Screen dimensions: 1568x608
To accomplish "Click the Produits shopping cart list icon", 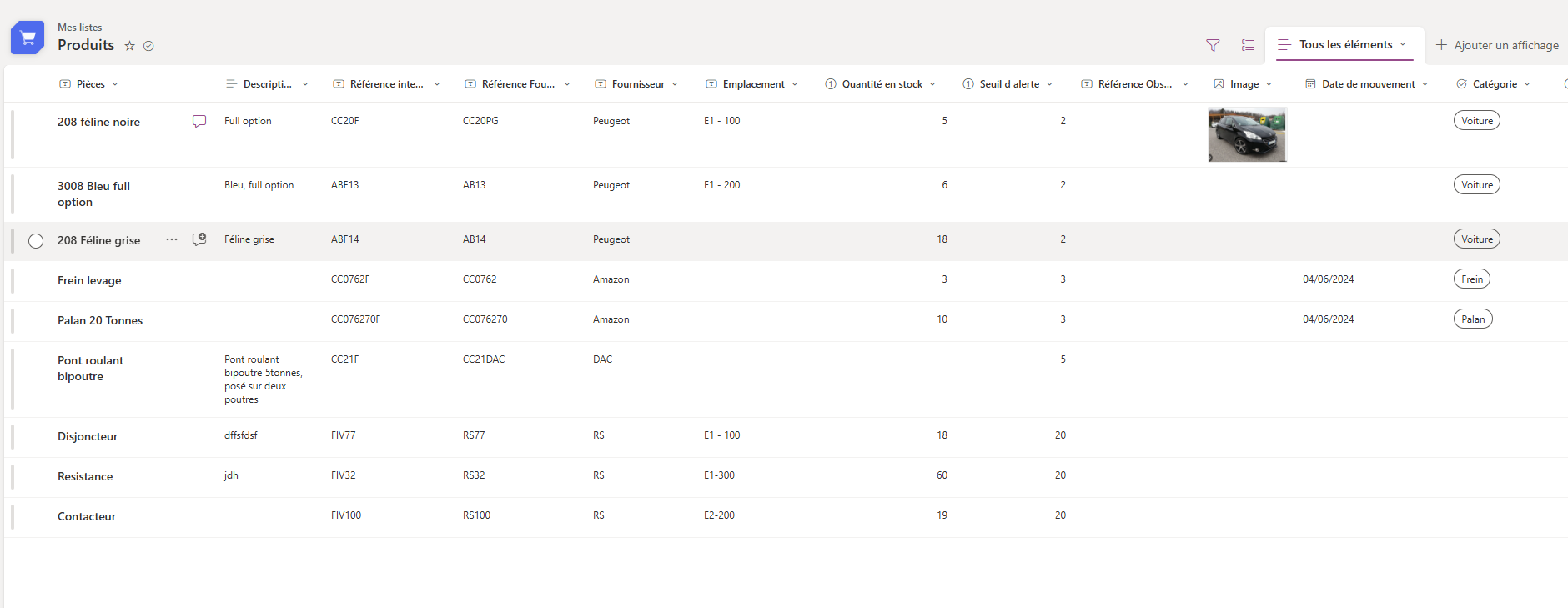I will pos(28,38).
